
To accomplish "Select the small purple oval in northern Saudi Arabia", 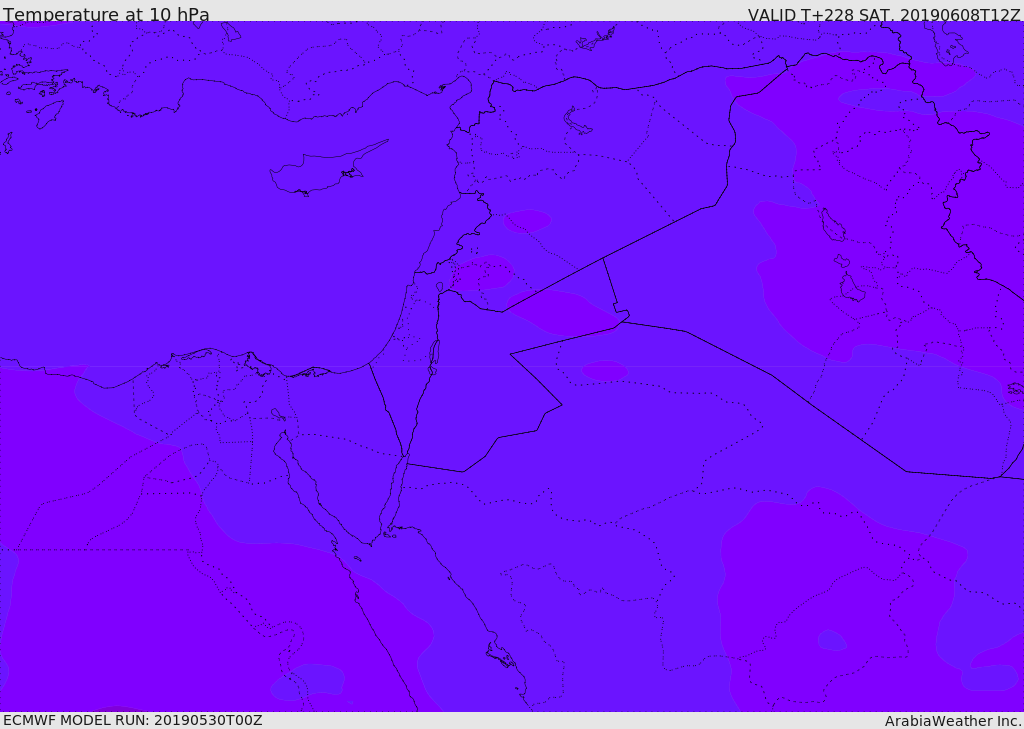I will [x=605, y=370].
